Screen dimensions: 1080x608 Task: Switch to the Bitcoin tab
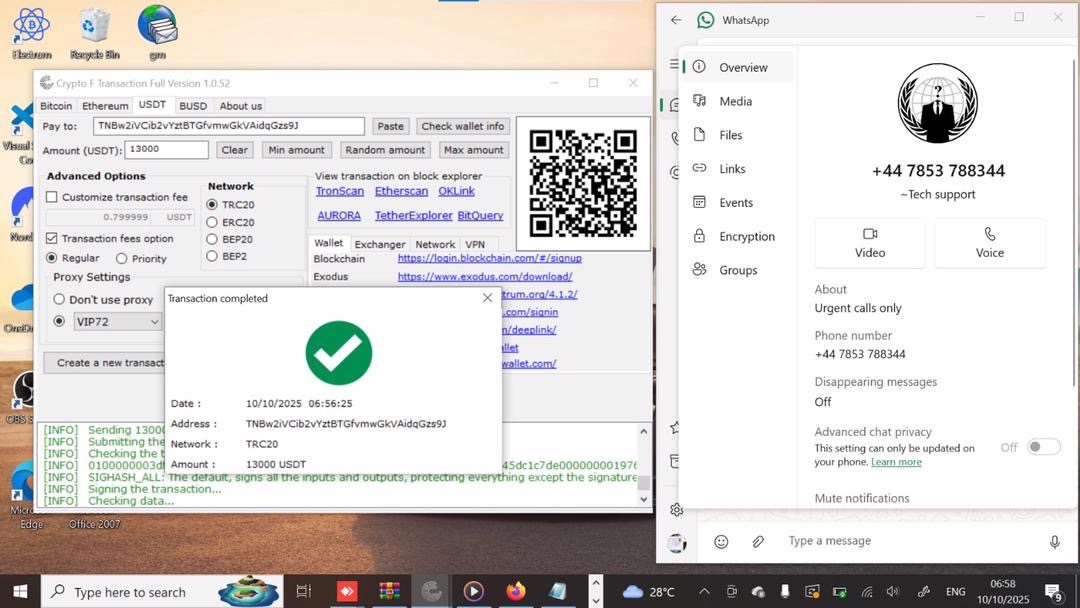tap(56, 106)
